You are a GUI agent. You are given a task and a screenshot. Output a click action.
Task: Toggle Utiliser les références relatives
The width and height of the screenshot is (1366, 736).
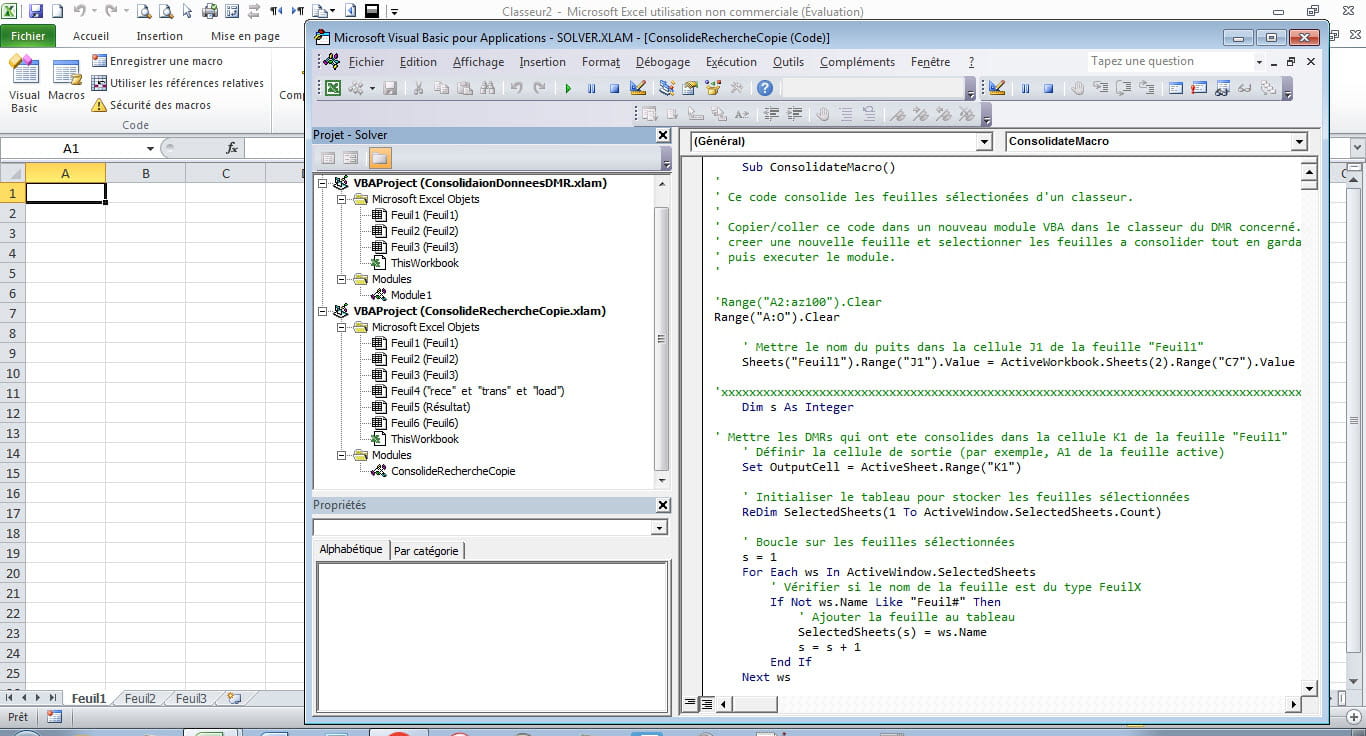click(x=178, y=83)
